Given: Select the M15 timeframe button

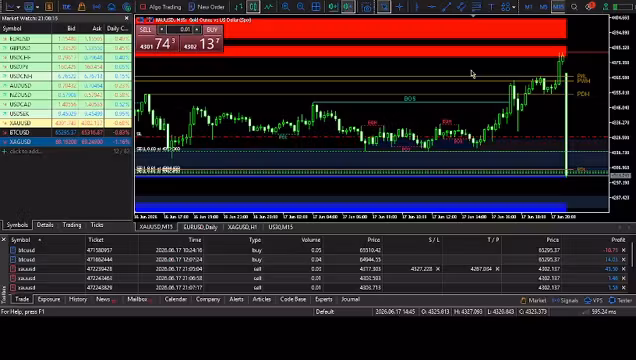Looking at the screenshot, I should point(559,7).
